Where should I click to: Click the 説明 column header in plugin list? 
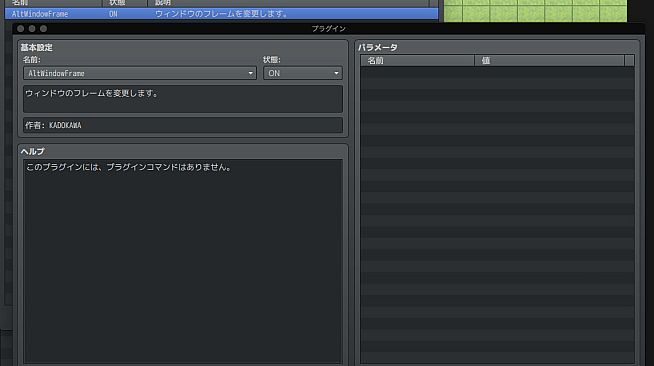pyautogui.click(x=288, y=3)
